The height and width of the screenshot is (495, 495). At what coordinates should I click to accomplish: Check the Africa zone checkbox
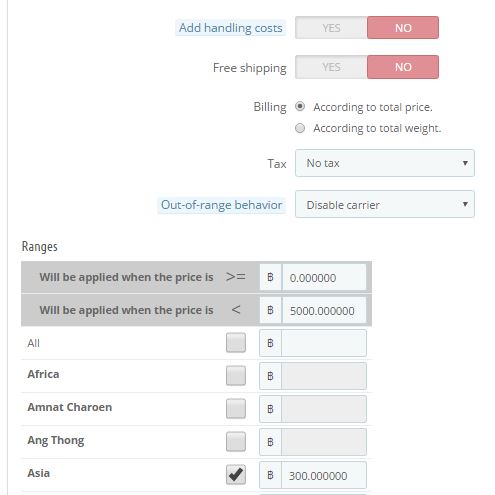coord(236,376)
